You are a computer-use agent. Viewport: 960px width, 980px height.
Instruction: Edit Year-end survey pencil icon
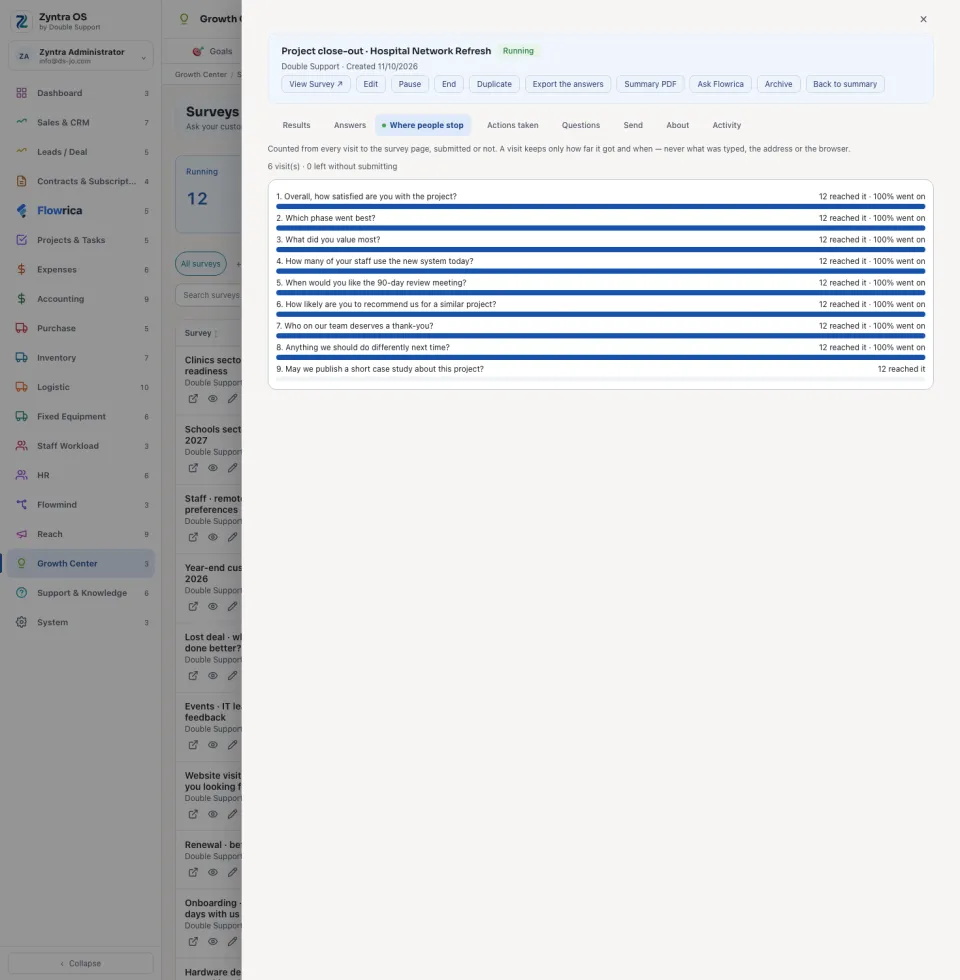pos(232,607)
